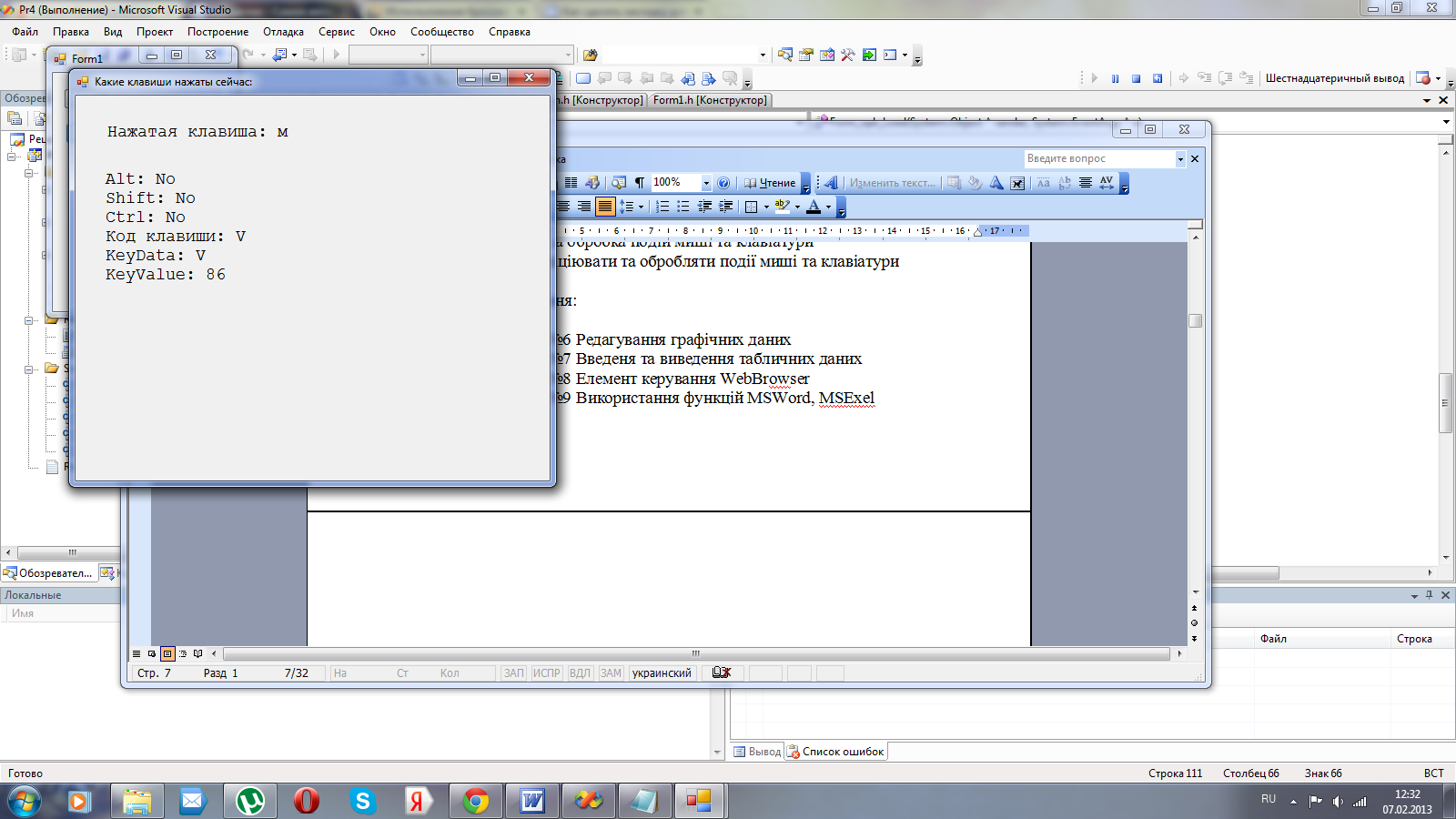The height and width of the screenshot is (819, 1456).
Task: Open the find combo box dropdown in VS toolbar
Action: [763, 56]
